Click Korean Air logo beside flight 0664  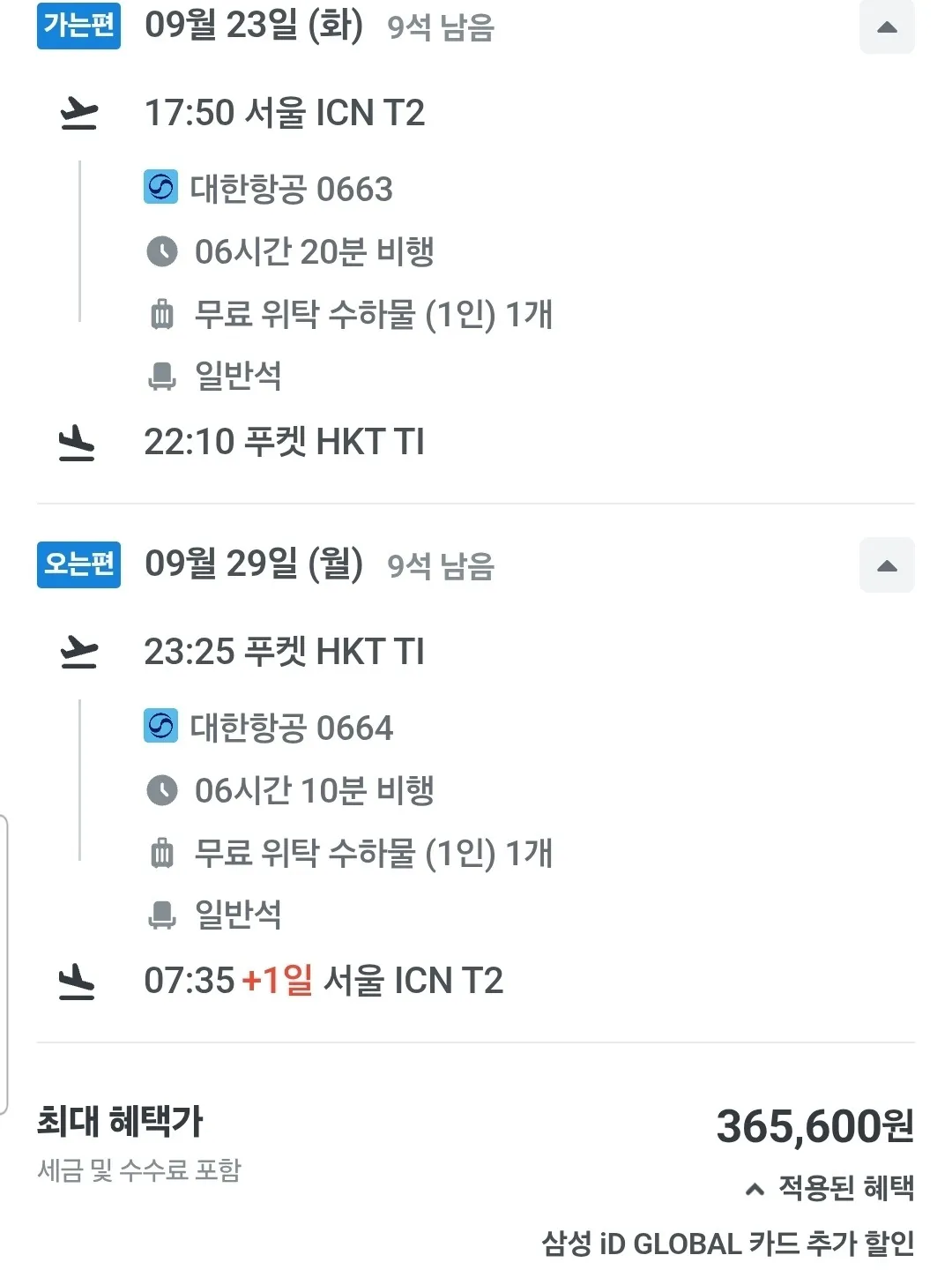pyautogui.click(x=160, y=726)
